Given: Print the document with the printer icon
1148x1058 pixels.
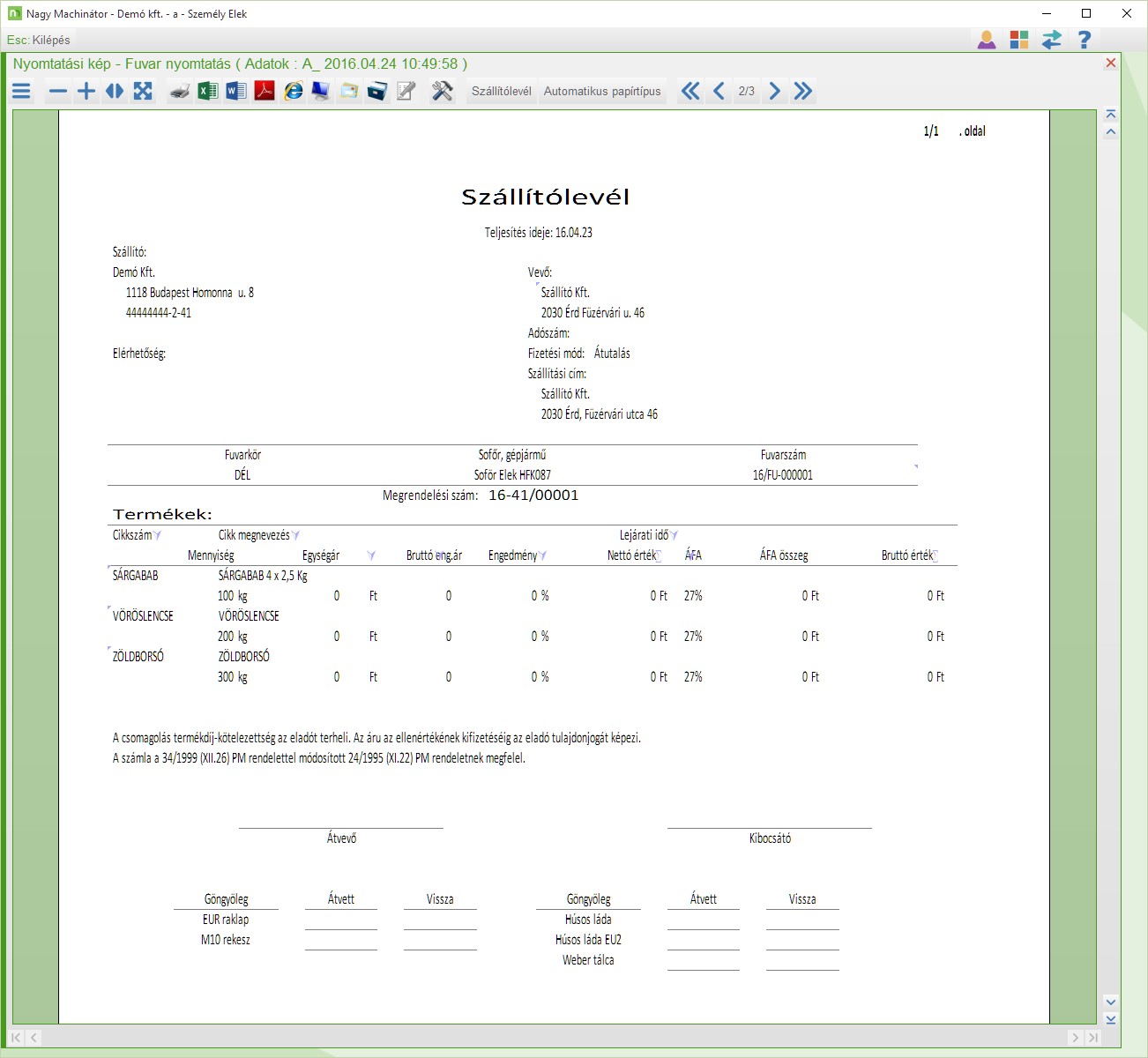Looking at the screenshot, I should (x=180, y=91).
